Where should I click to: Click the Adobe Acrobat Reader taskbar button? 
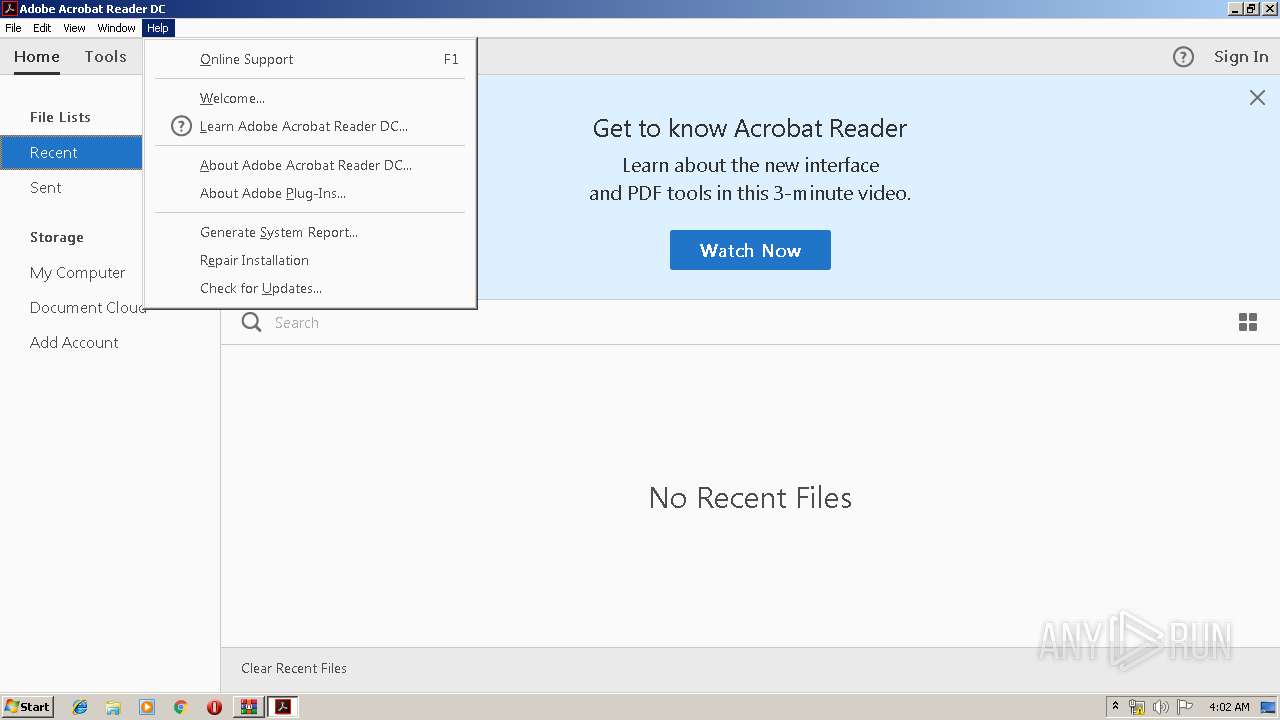(283, 707)
